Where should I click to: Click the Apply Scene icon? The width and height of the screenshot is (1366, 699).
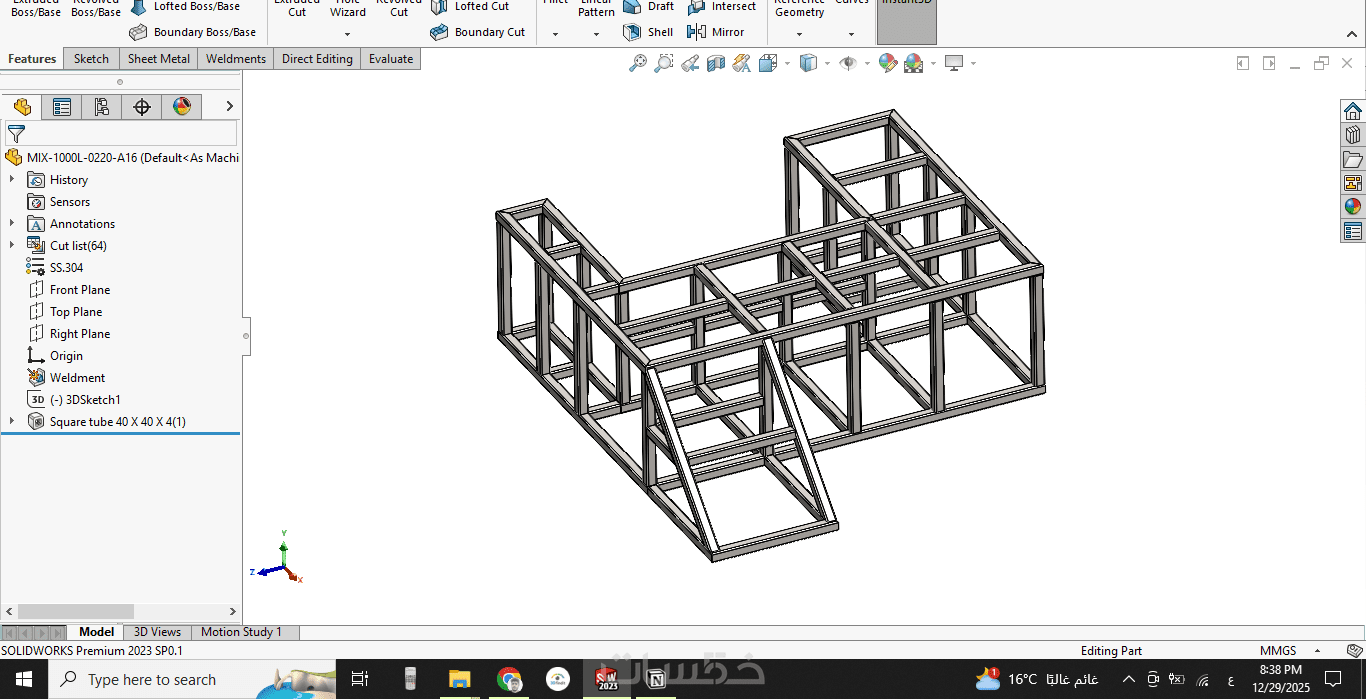(913, 63)
